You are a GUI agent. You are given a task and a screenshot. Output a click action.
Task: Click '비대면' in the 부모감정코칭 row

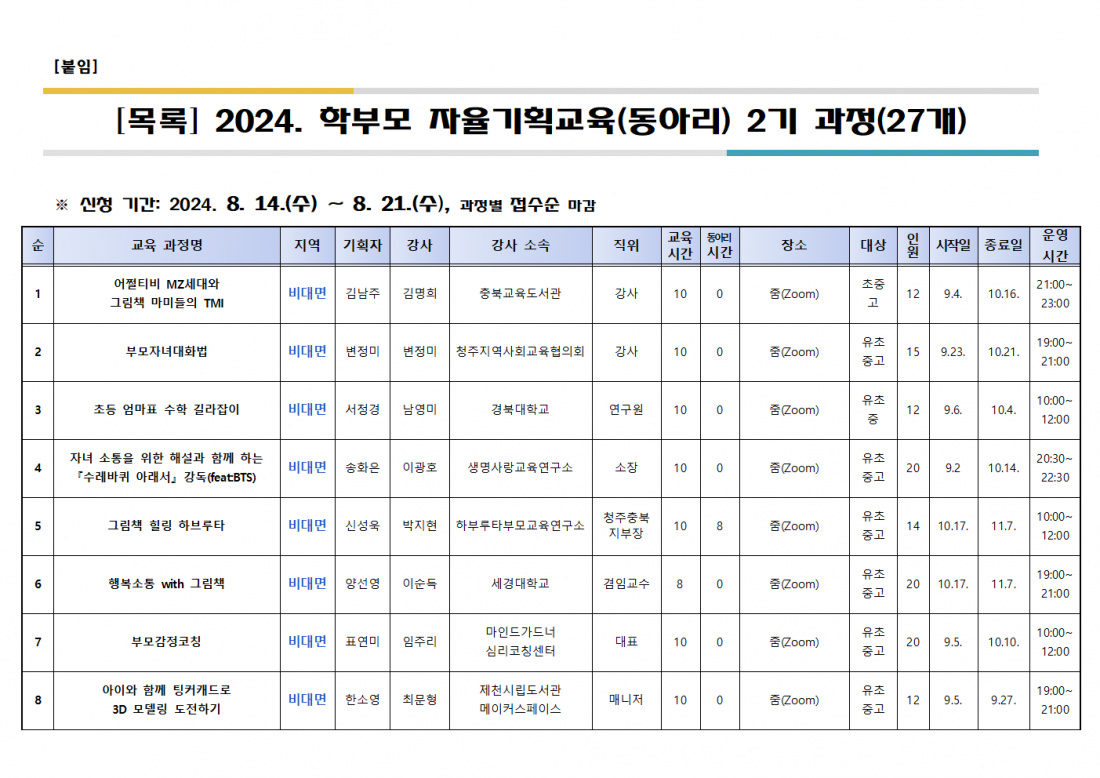[x=307, y=642]
